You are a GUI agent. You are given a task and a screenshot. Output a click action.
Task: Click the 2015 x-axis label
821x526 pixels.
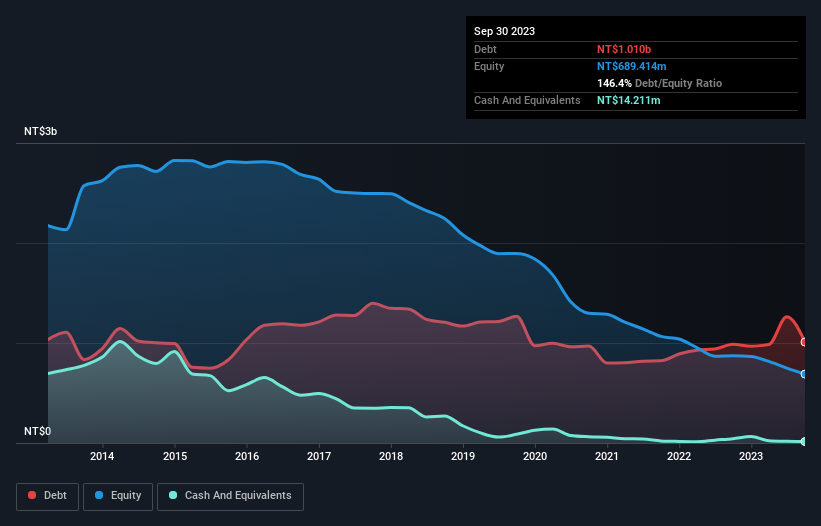[175, 456]
